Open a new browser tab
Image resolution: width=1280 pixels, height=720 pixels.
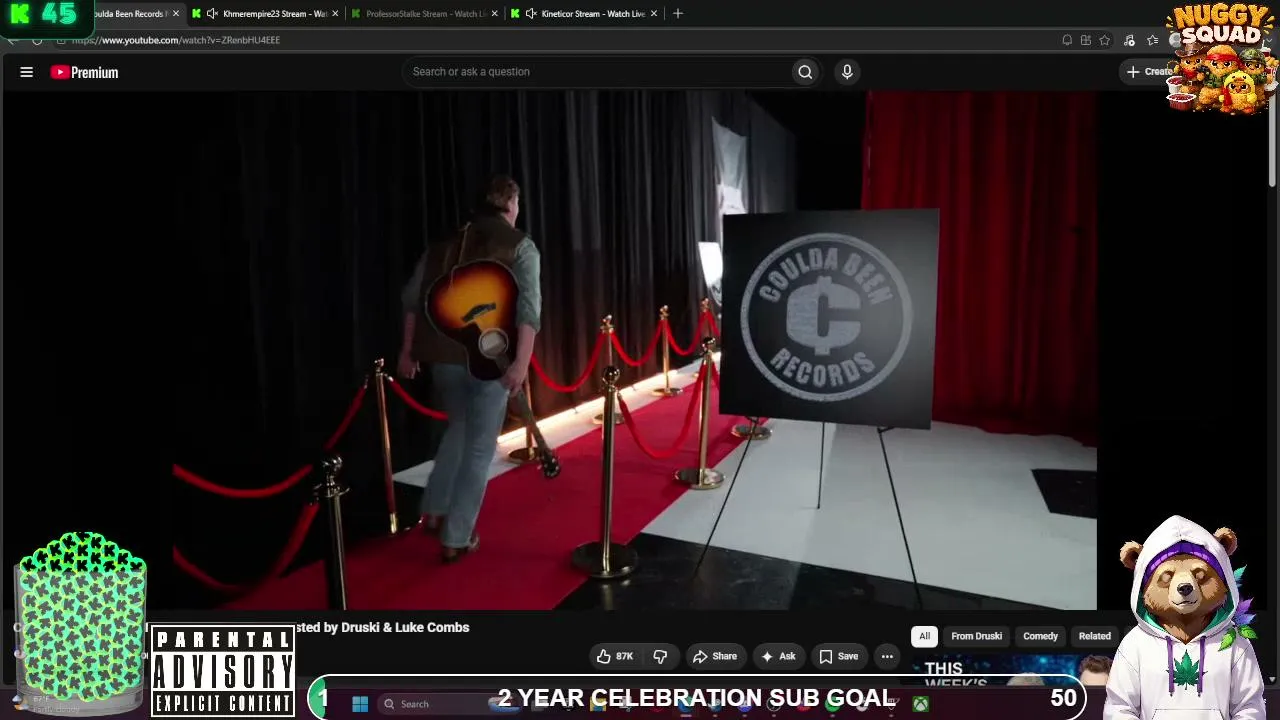click(678, 14)
